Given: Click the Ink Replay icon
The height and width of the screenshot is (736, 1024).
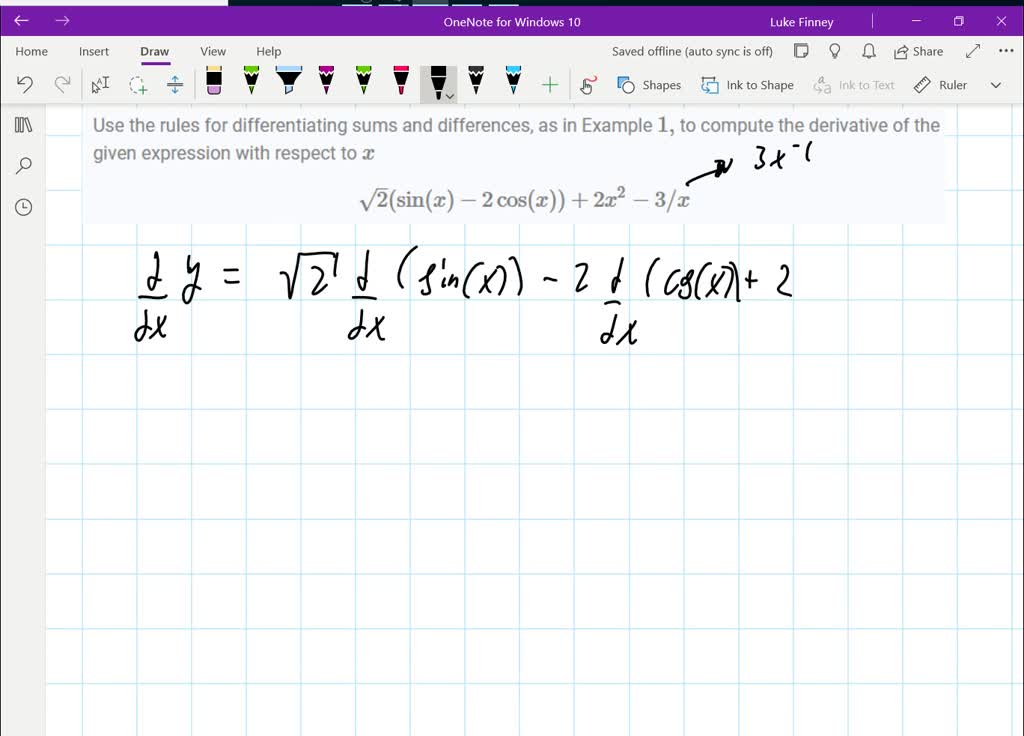Looking at the screenshot, I should click(589, 85).
